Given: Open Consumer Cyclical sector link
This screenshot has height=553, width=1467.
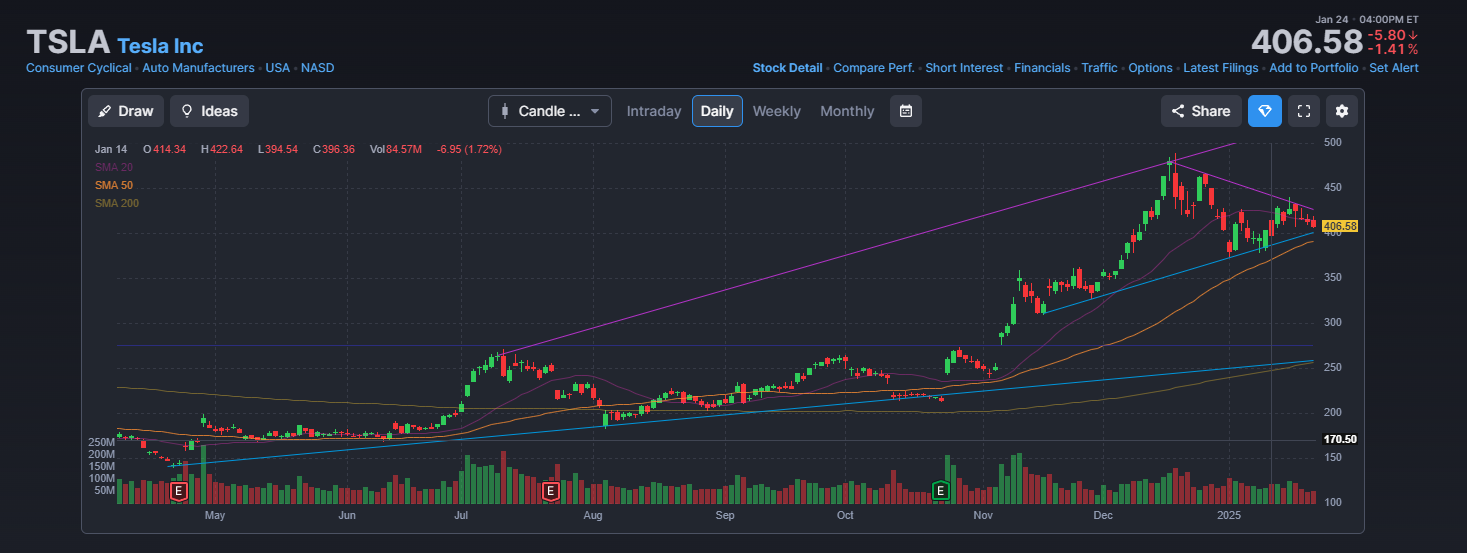Looking at the screenshot, I should tap(79, 68).
